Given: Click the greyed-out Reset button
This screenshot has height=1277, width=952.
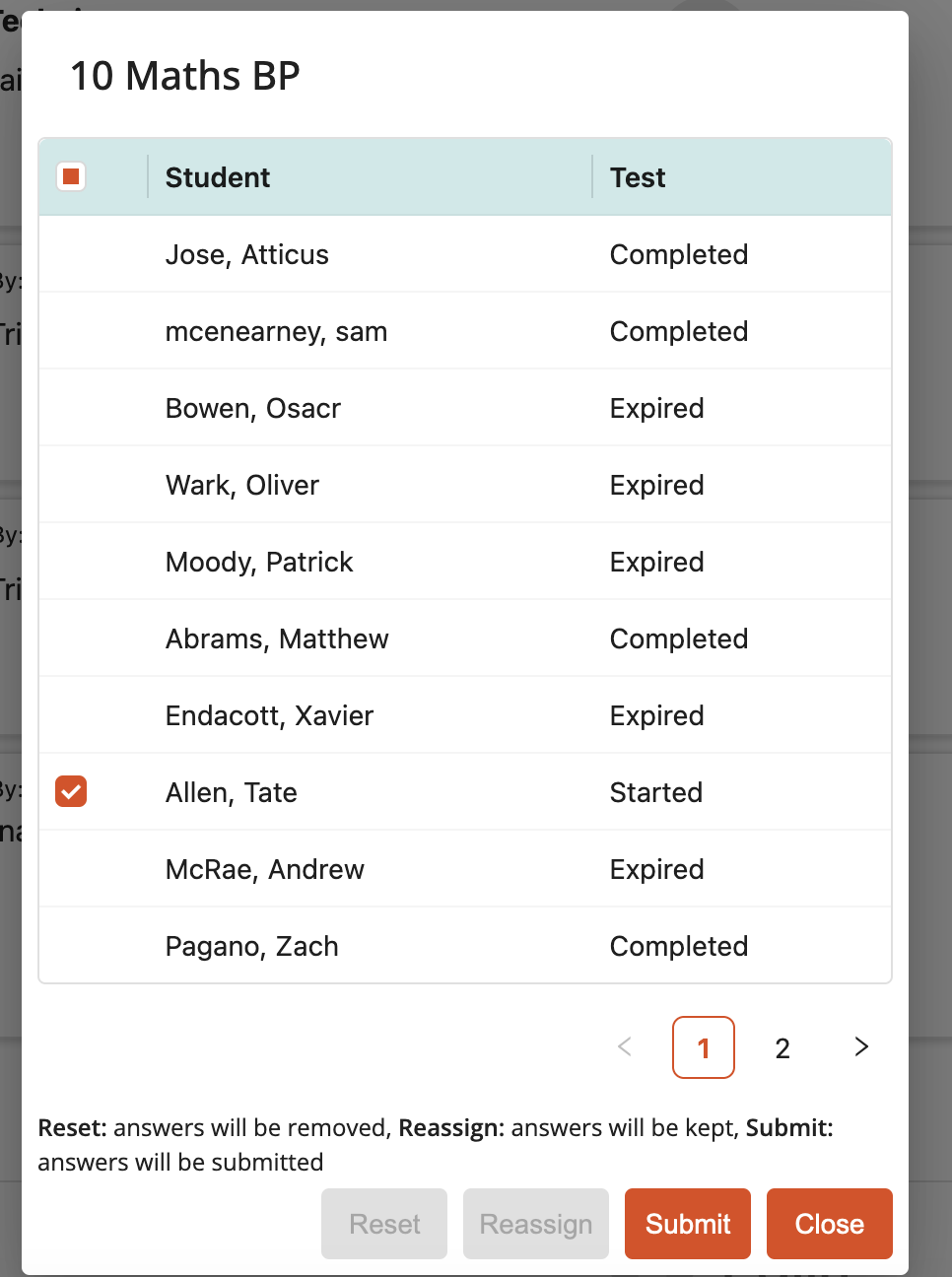Looking at the screenshot, I should (x=384, y=1224).
